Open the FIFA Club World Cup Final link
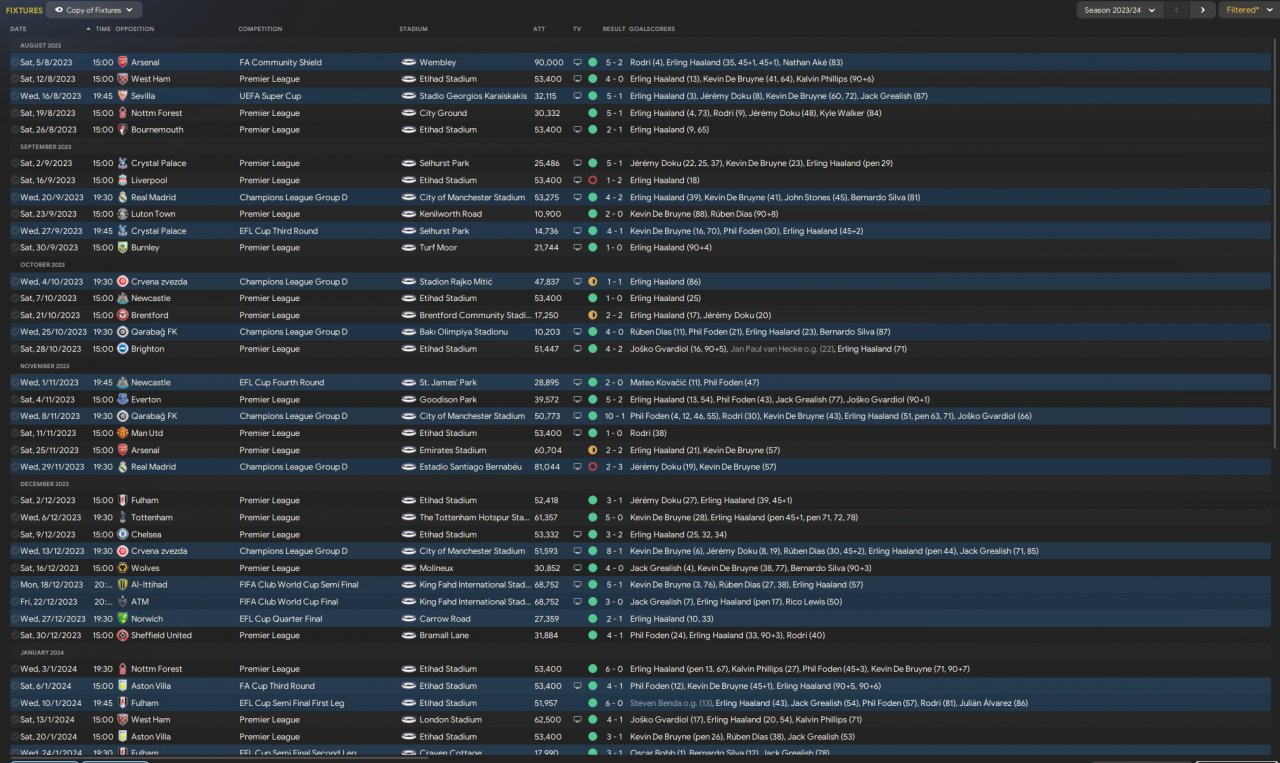Screen dimensions: 1280x763 coord(289,602)
